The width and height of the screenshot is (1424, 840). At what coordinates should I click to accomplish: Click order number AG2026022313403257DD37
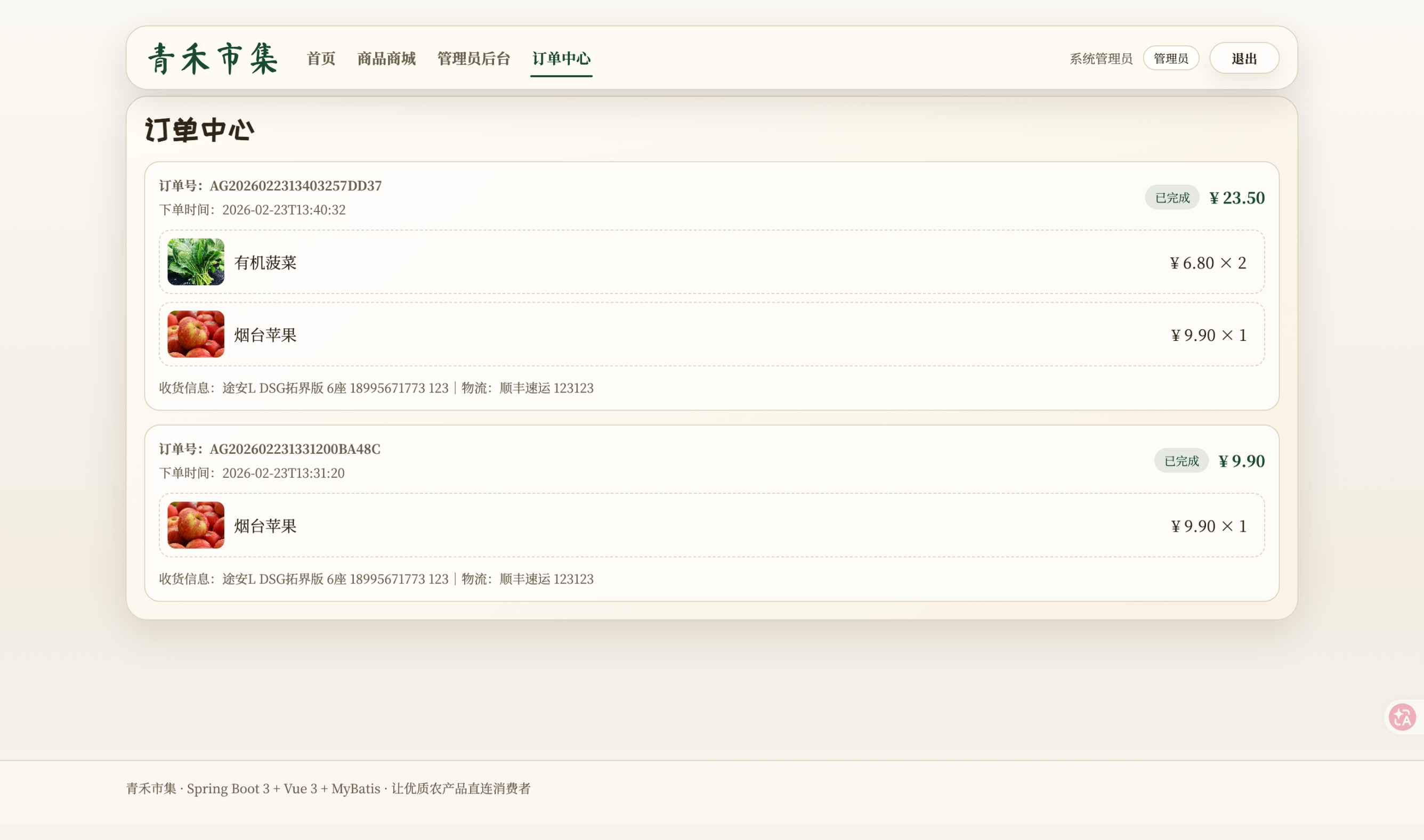[295, 186]
